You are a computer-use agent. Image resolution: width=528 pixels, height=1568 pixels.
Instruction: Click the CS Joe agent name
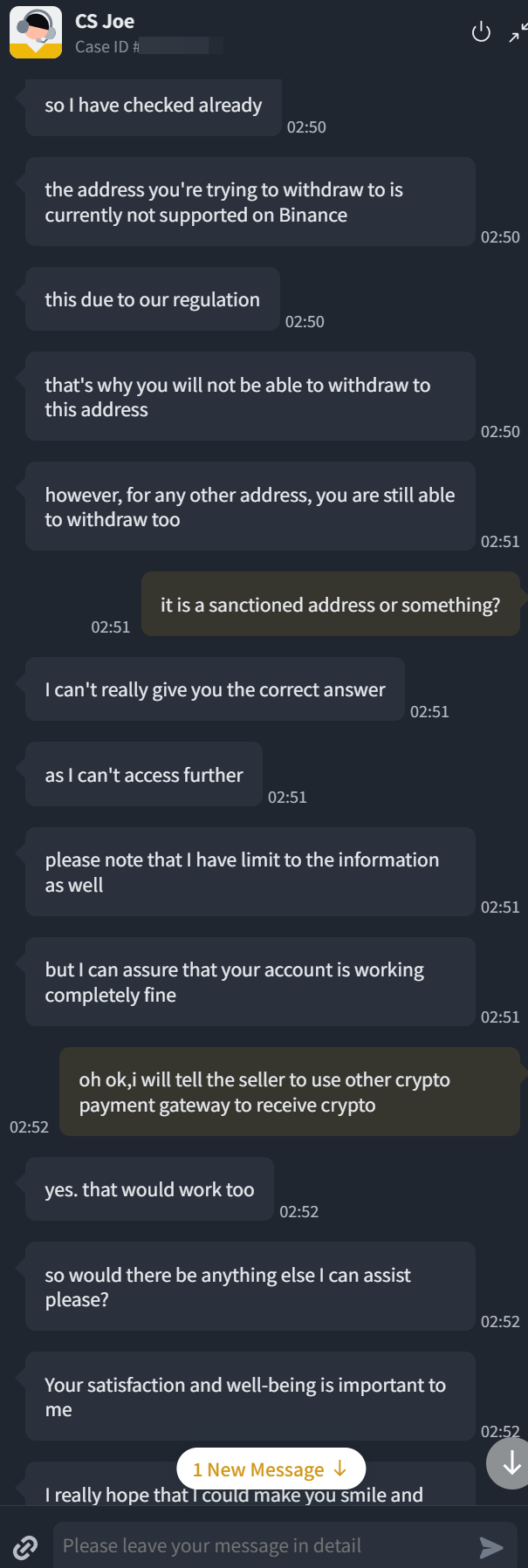tap(105, 22)
